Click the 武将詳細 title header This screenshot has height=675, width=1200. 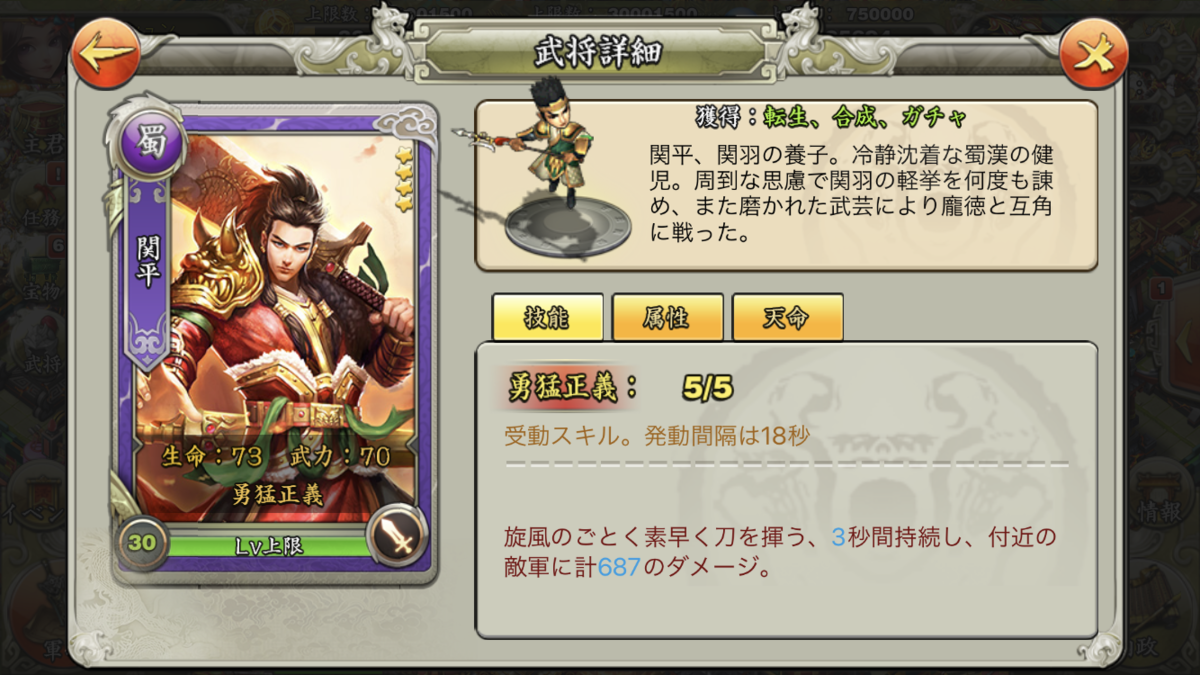(x=598, y=53)
